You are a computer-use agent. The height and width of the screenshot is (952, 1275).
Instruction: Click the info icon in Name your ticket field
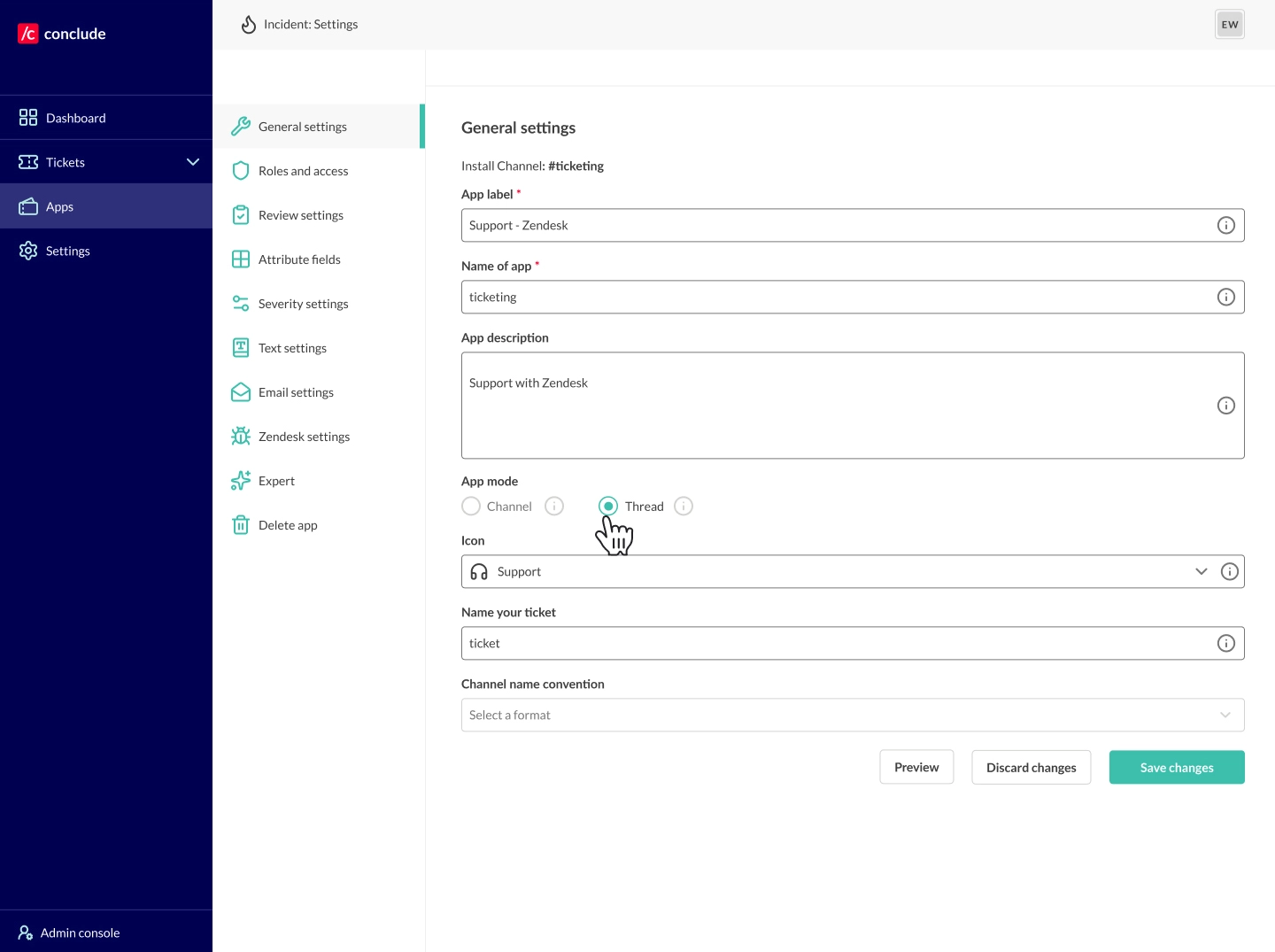pyautogui.click(x=1225, y=643)
